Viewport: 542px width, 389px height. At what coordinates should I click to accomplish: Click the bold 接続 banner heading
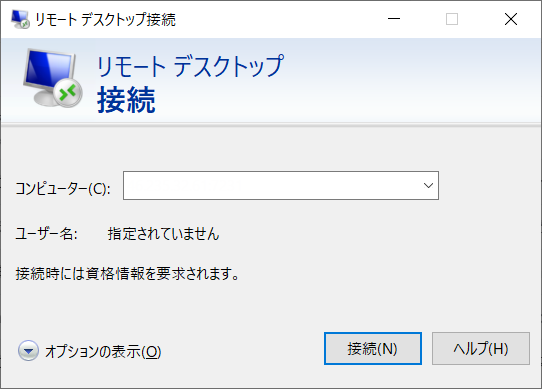tap(126, 100)
